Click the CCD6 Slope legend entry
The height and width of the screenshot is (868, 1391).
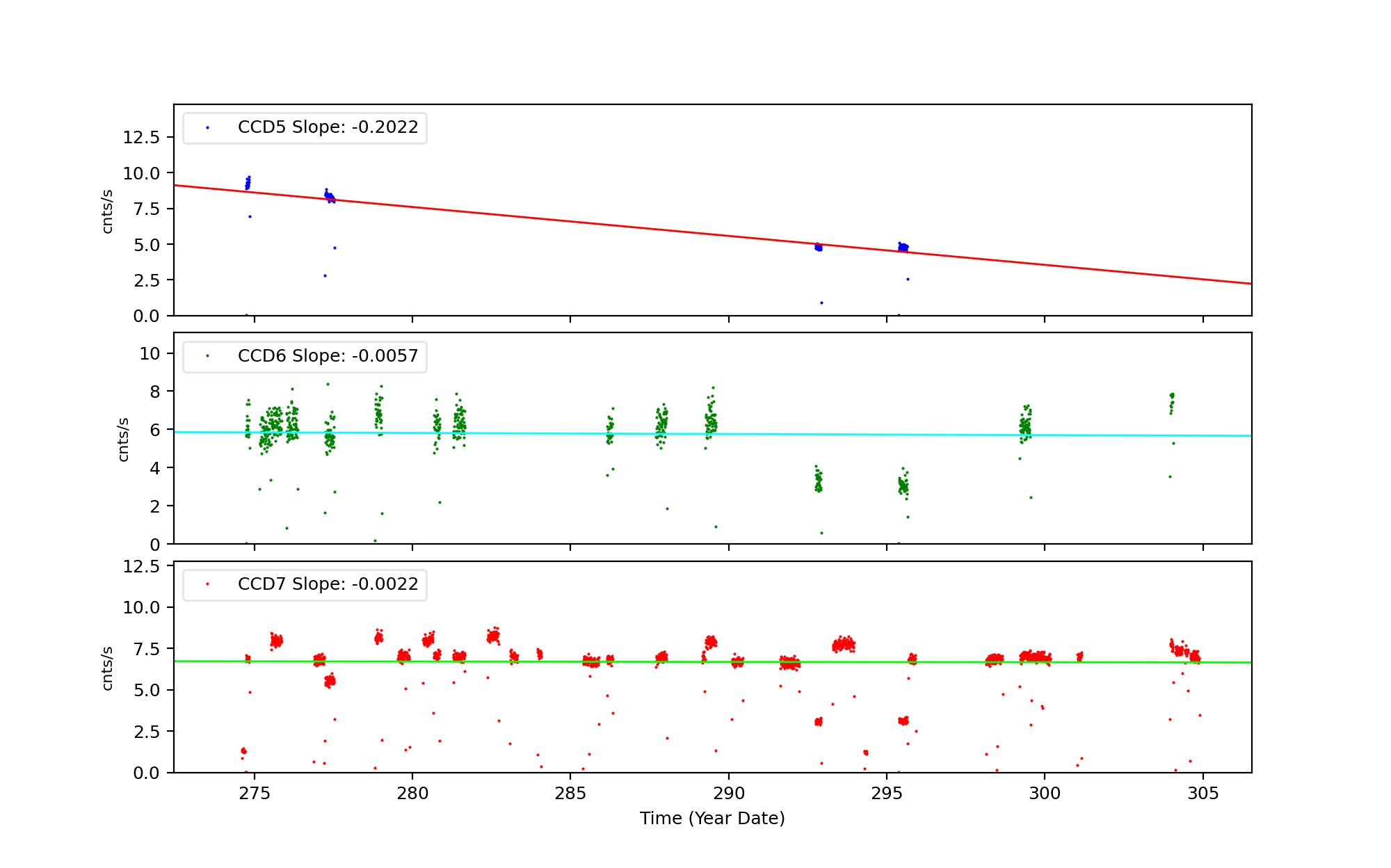pyautogui.click(x=328, y=356)
